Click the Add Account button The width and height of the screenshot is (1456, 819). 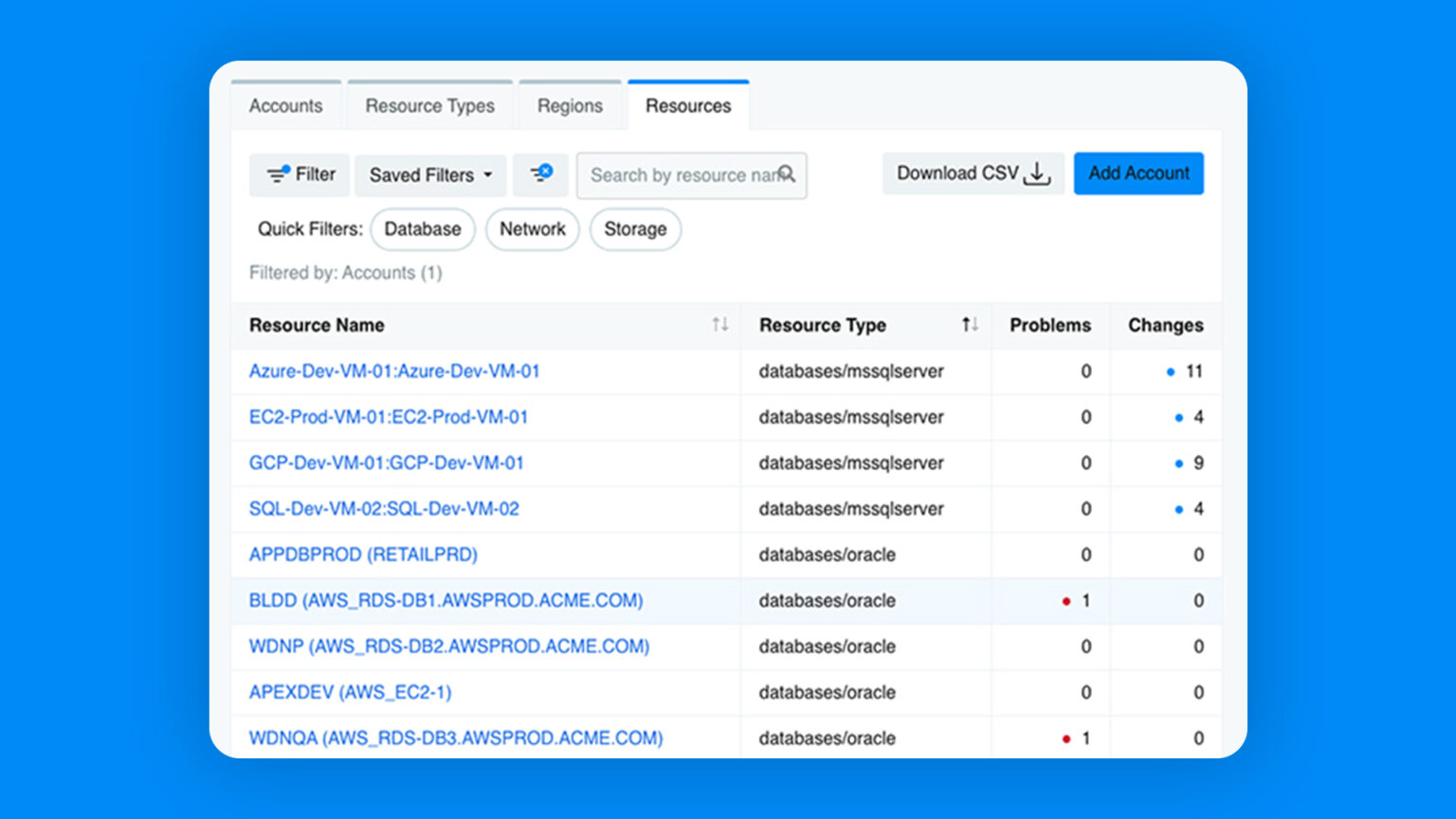tap(1138, 173)
